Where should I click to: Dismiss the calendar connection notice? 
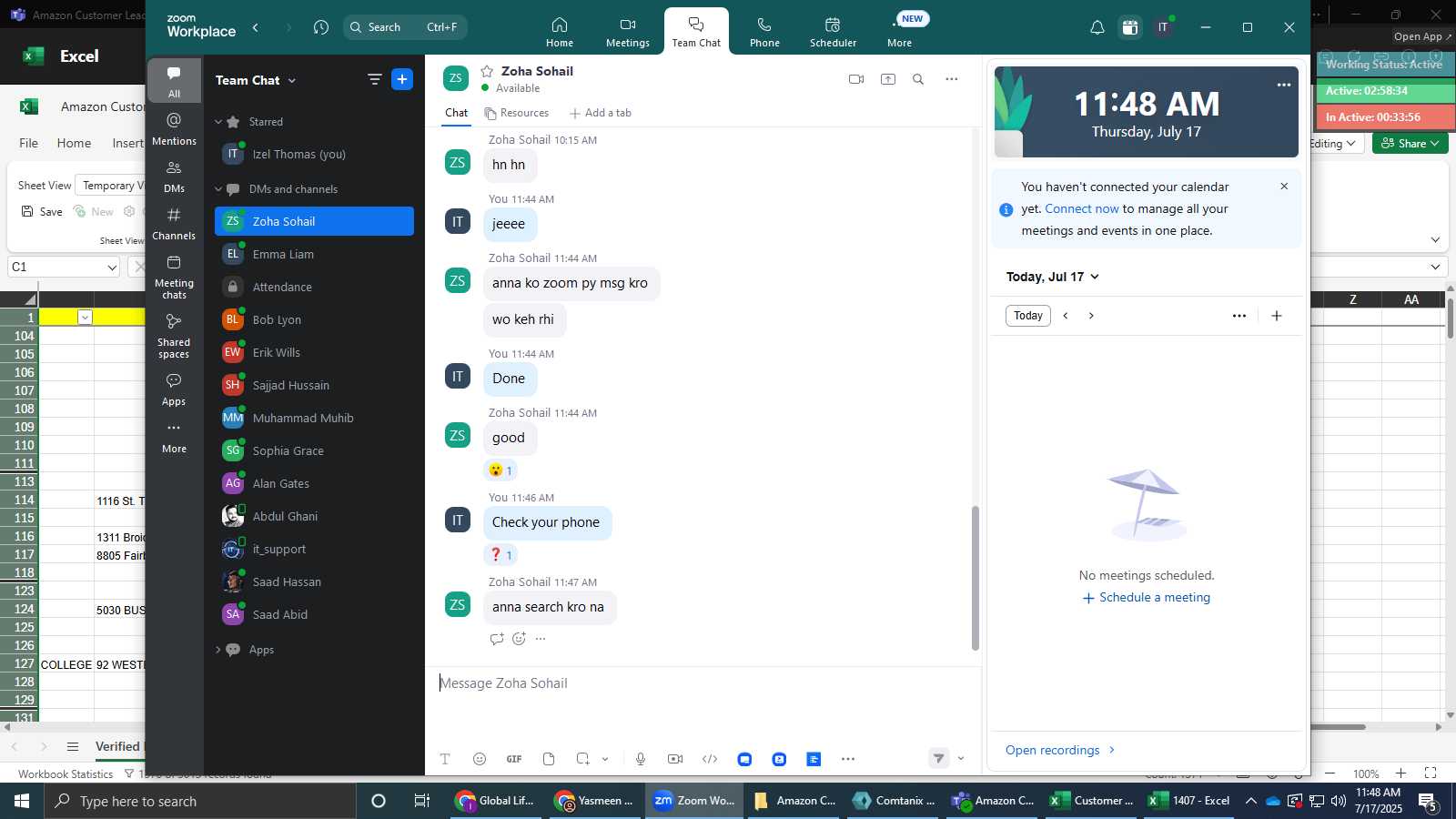[x=1284, y=187]
